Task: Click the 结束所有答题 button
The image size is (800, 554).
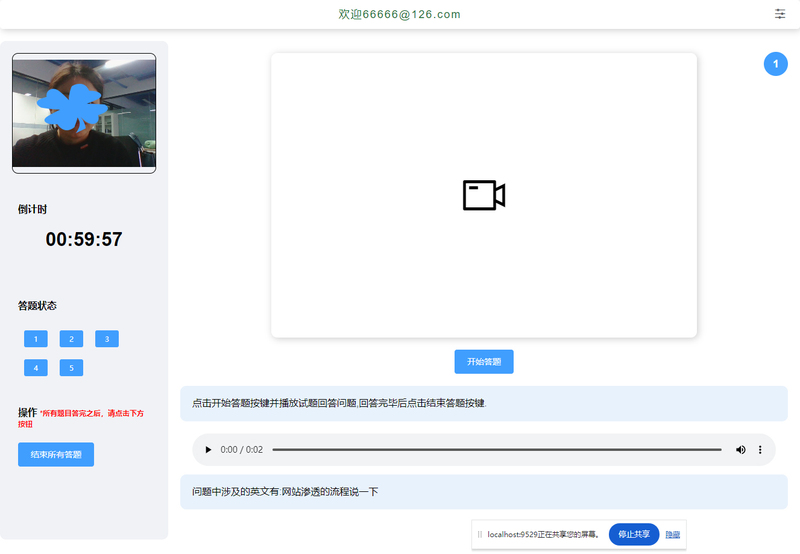Action: pyautogui.click(x=56, y=454)
